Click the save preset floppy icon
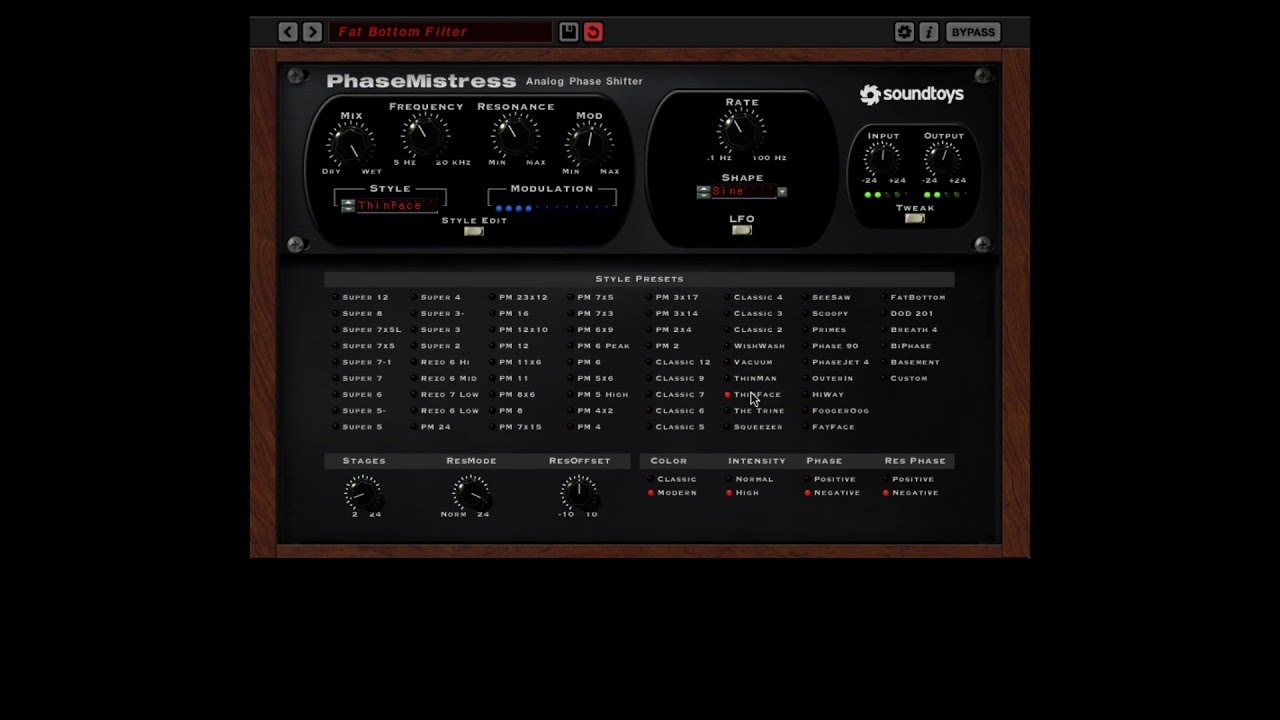This screenshot has width=1280, height=720. click(x=568, y=32)
